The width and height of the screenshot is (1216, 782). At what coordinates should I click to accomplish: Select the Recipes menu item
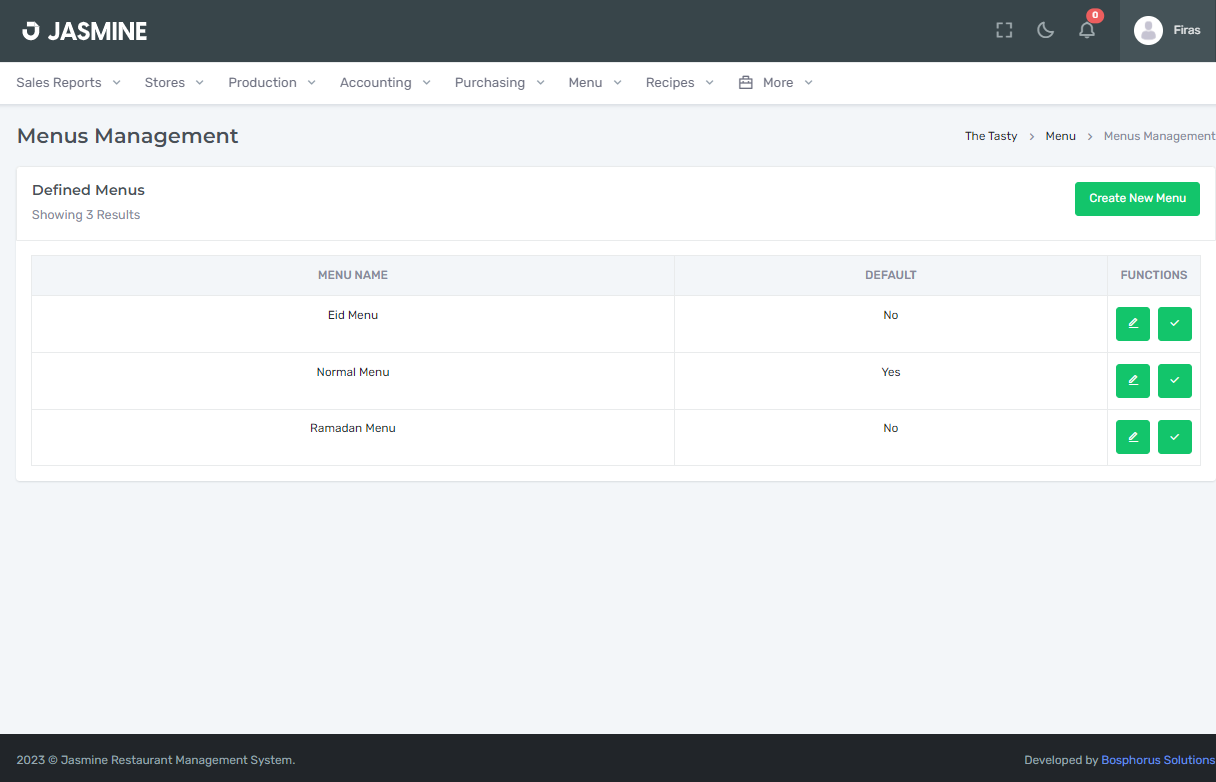click(x=679, y=82)
